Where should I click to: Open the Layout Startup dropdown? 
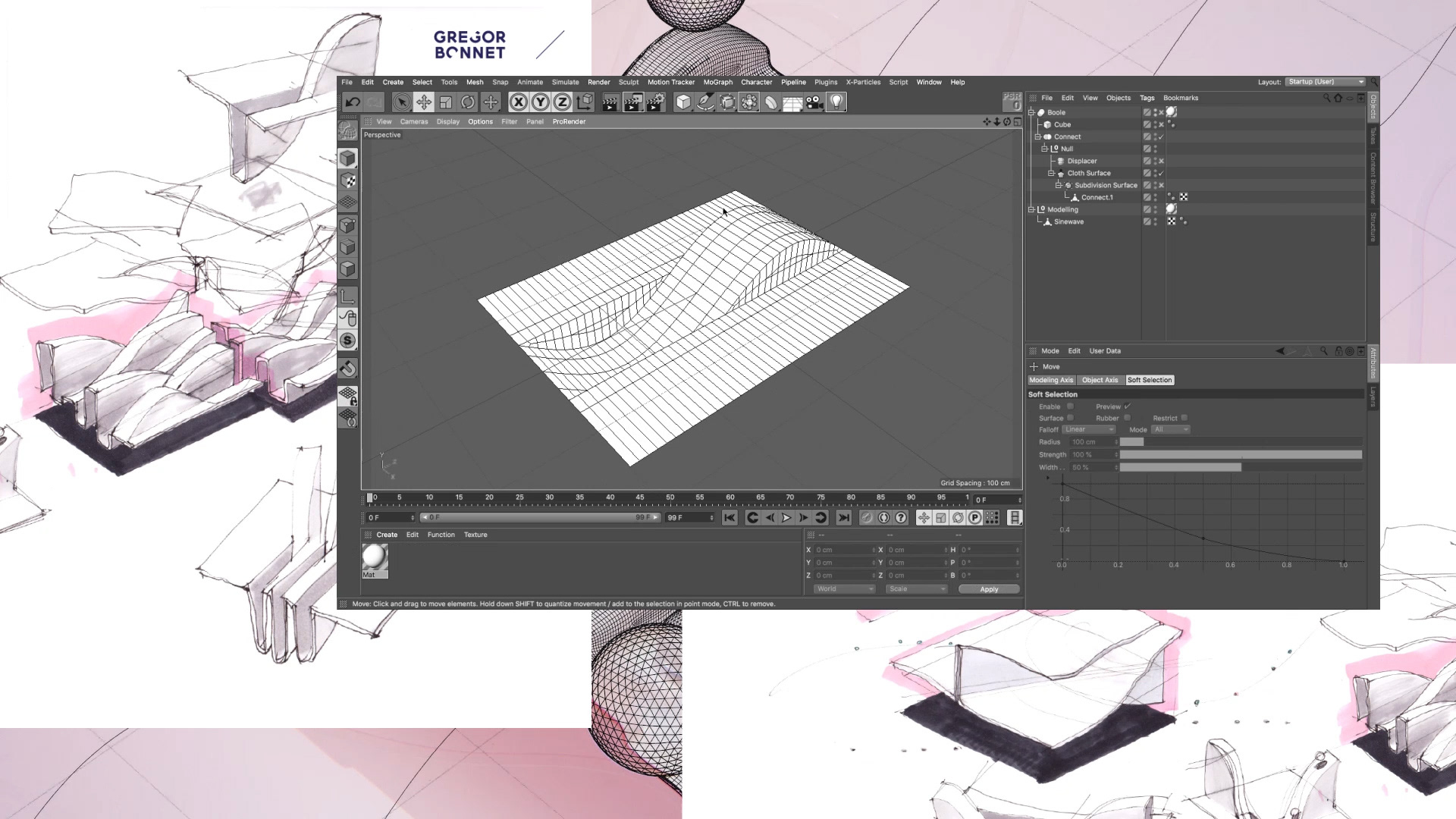1326,82
